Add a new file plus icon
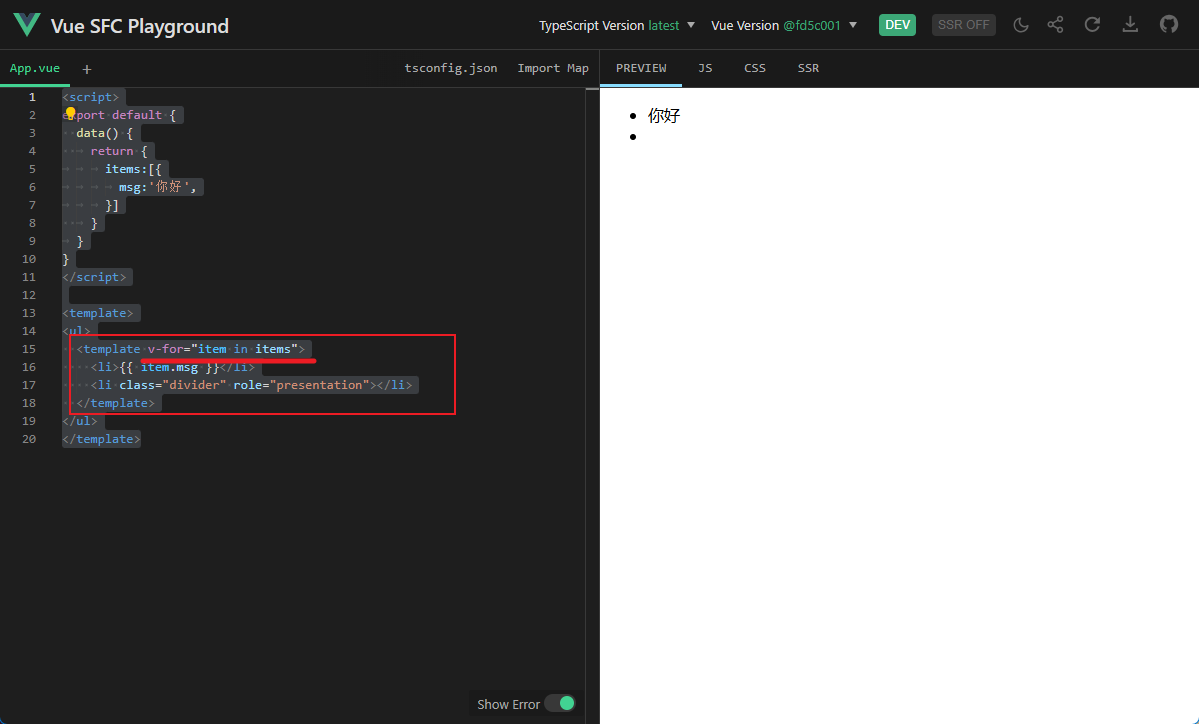The image size is (1199, 724). click(86, 69)
